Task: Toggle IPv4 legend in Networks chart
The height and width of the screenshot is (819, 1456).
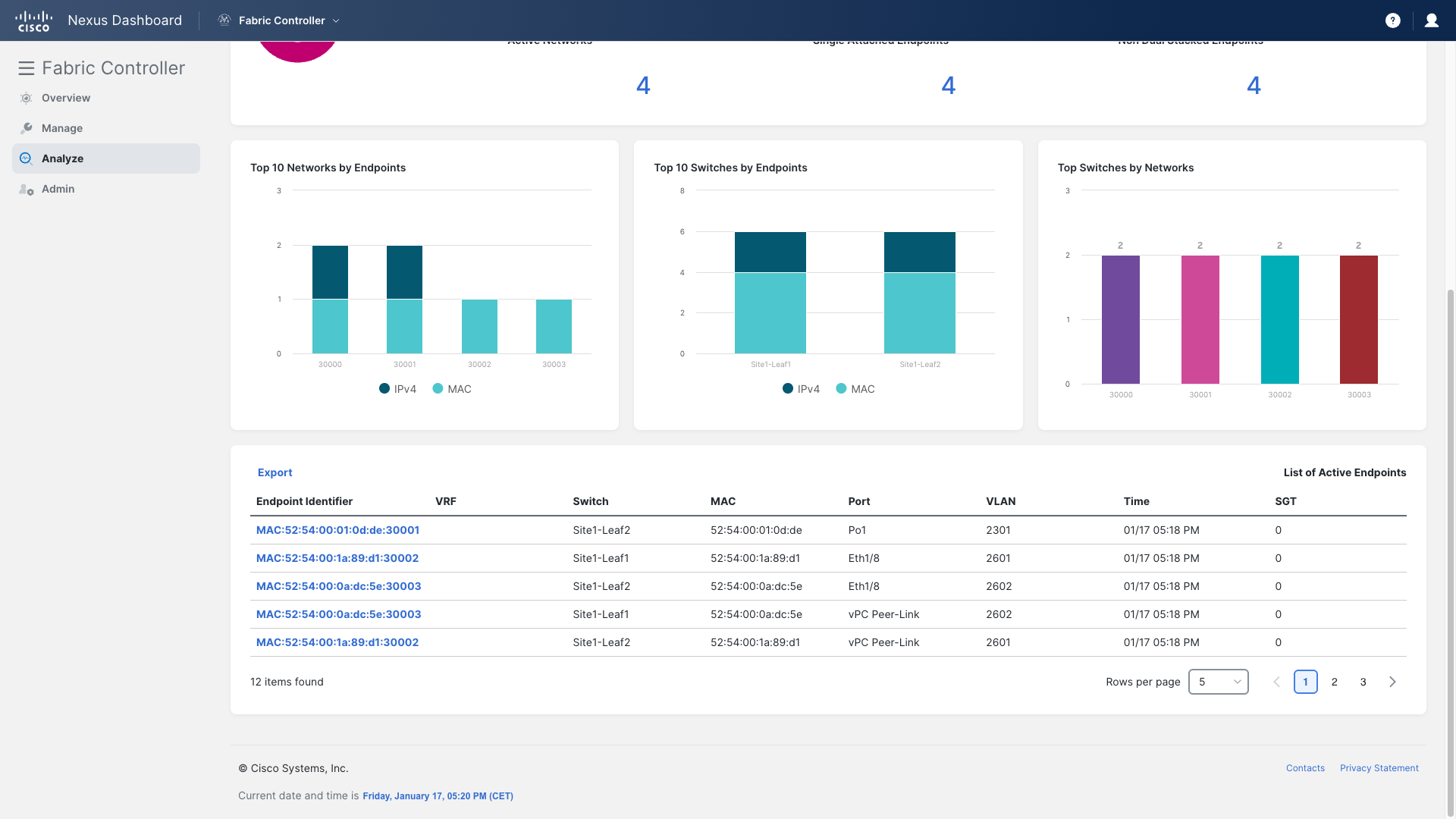Action: click(397, 389)
